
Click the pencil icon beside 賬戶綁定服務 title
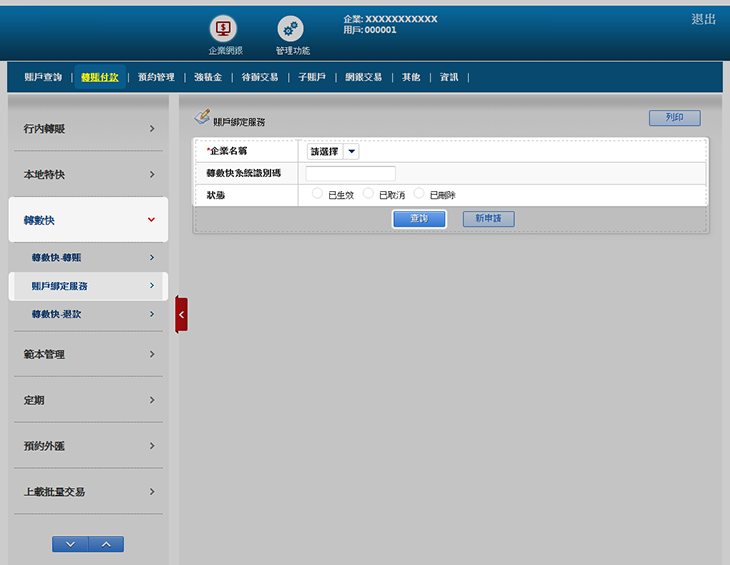[202, 118]
